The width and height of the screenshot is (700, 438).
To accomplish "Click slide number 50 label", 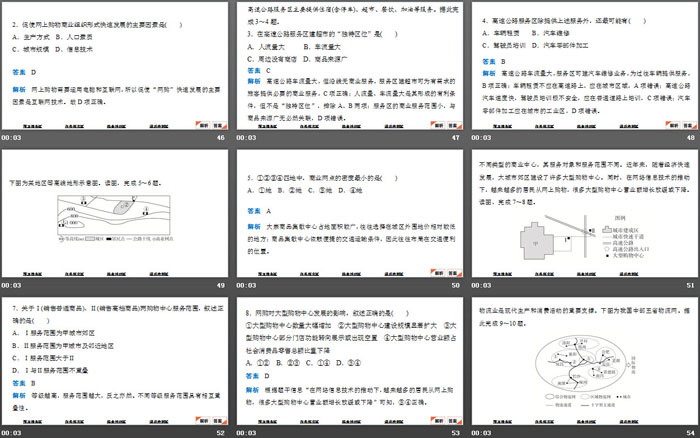I will point(455,285).
